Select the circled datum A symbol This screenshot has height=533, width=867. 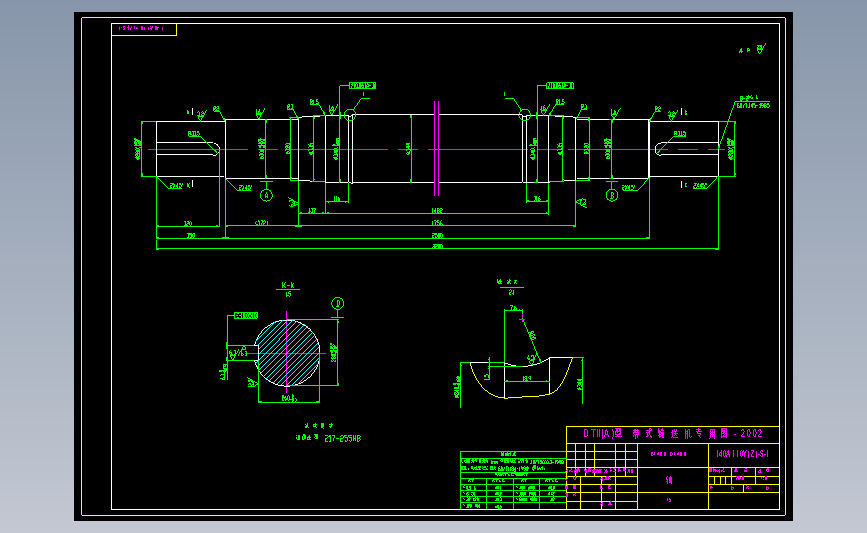[x=267, y=195]
